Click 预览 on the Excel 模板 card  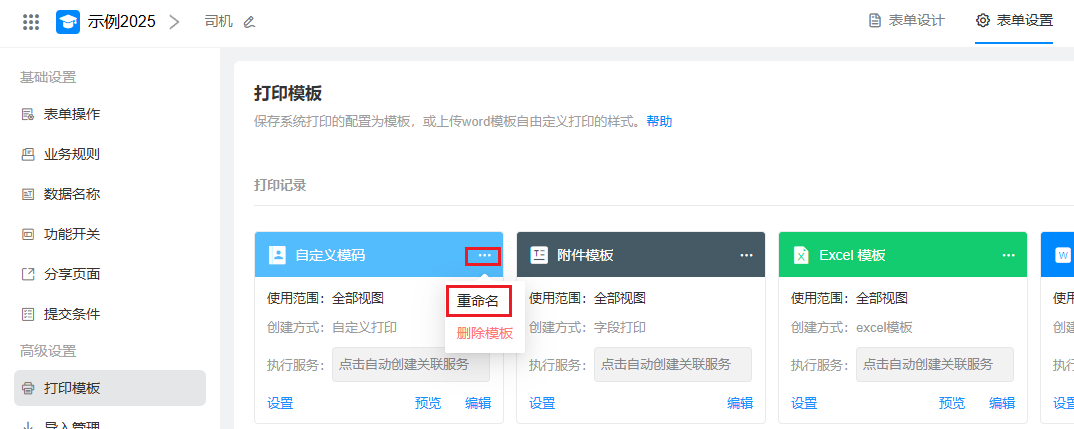point(952,403)
